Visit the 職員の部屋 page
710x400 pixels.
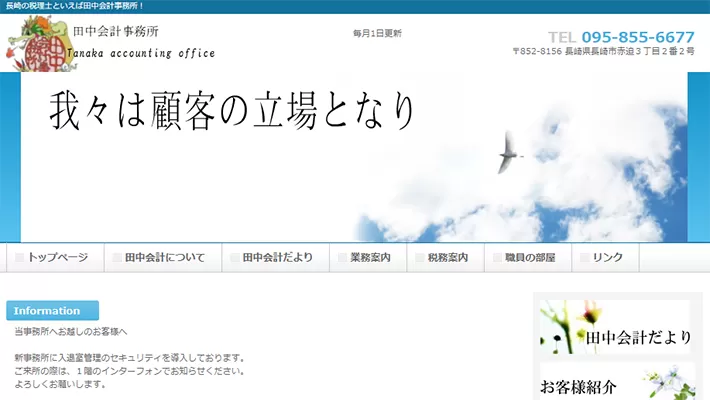click(531, 258)
